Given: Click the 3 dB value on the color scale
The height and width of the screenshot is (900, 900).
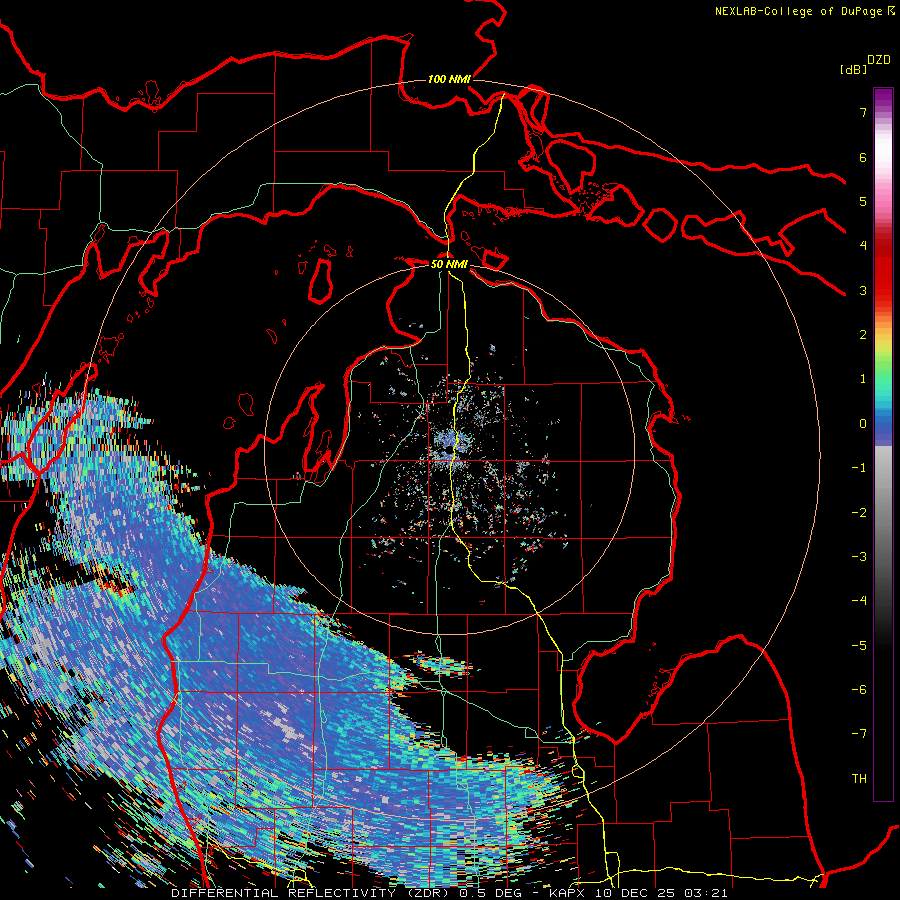Looking at the screenshot, I should click(x=863, y=290).
